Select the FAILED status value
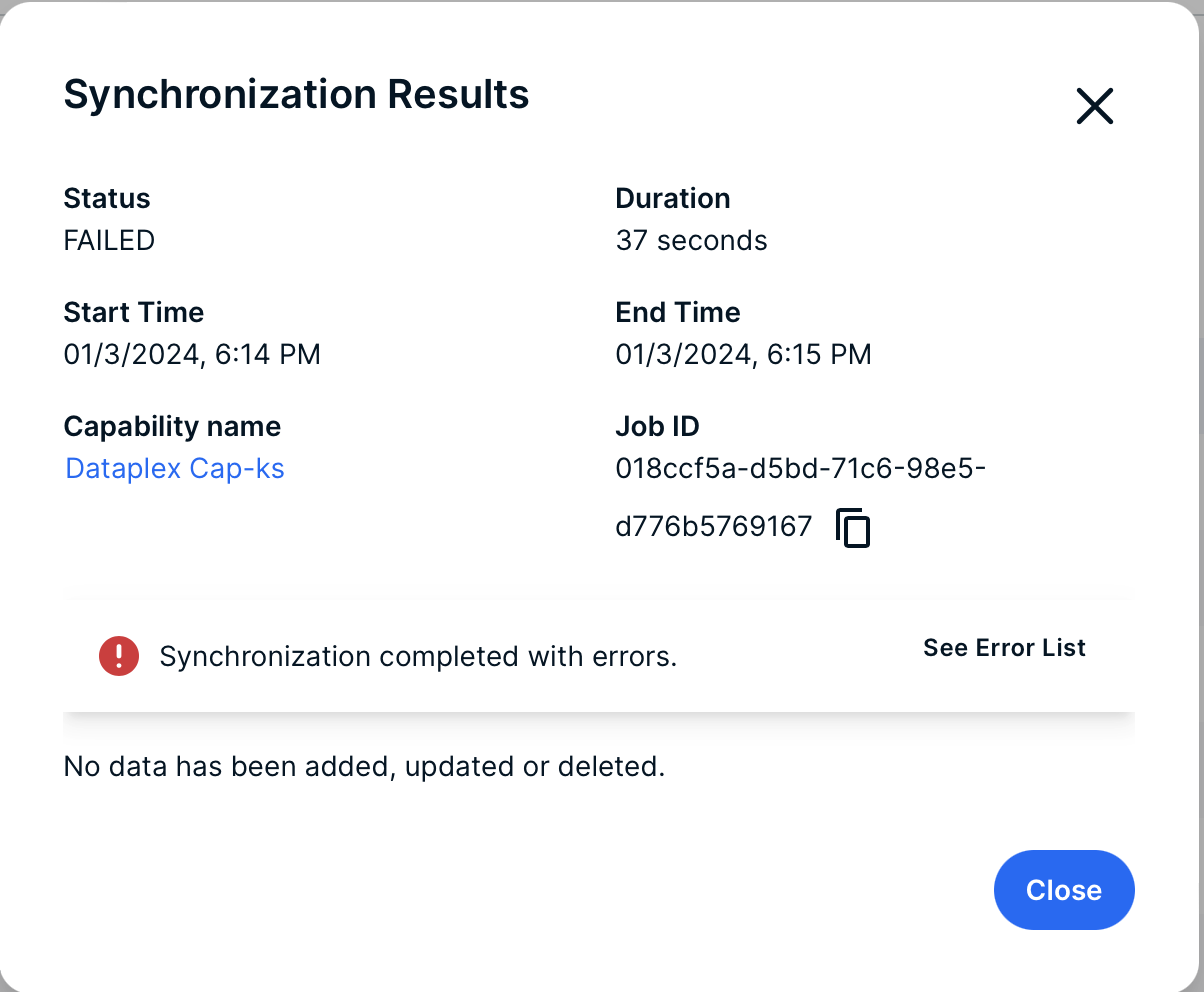The height and width of the screenshot is (992, 1204). point(109,240)
